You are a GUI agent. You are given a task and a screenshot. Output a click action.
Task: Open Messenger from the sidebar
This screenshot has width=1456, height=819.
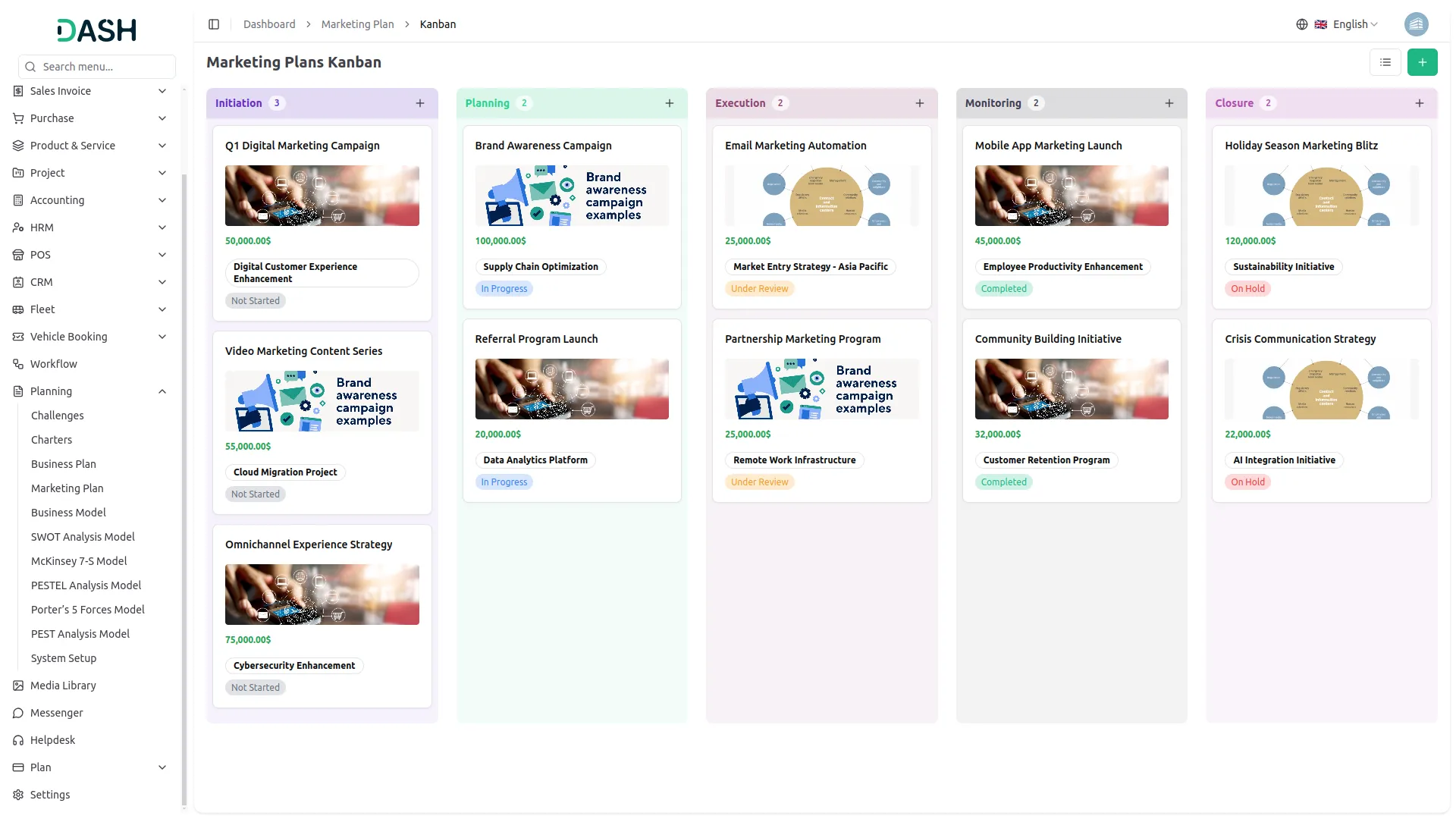tap(57, 713)
